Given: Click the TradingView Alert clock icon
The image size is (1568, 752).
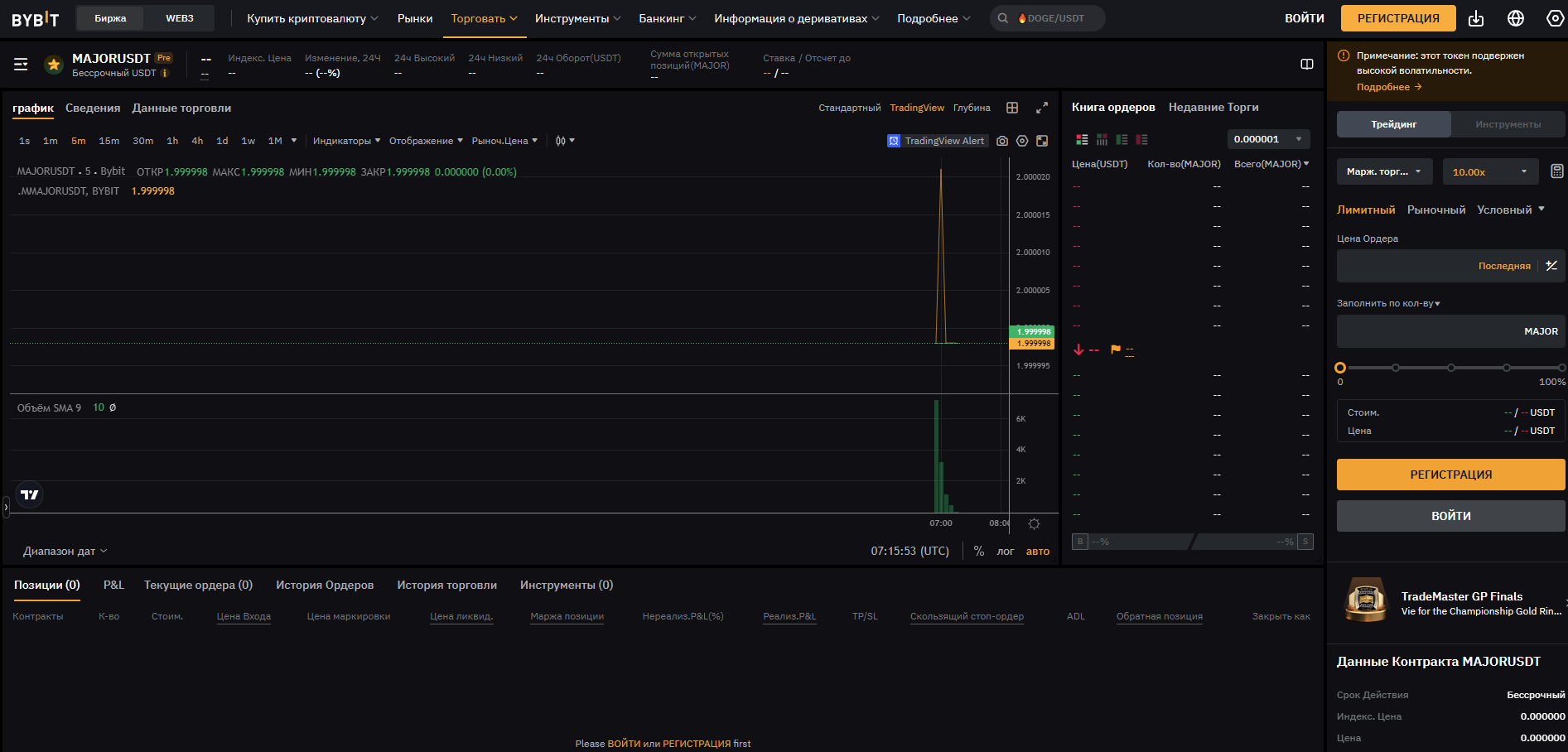Looking at the screenshot, I should (894, 141).
